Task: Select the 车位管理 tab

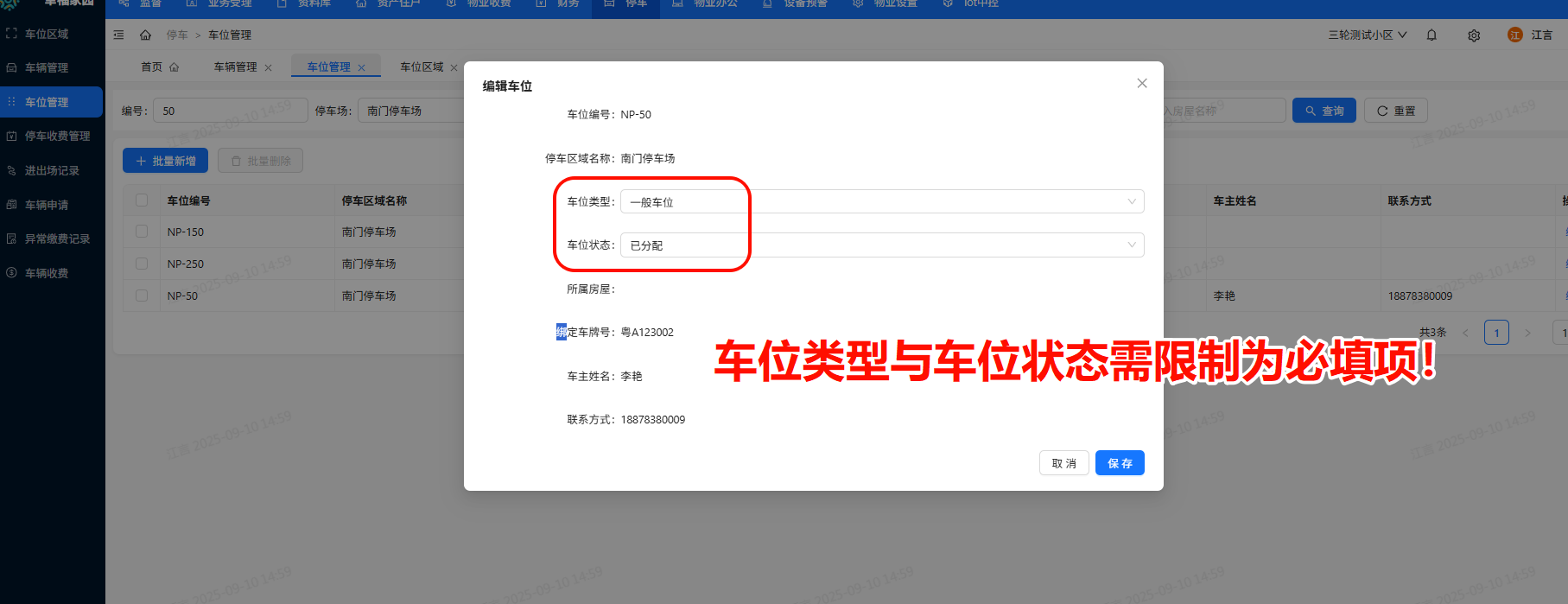Action: [x=328, y=67]
